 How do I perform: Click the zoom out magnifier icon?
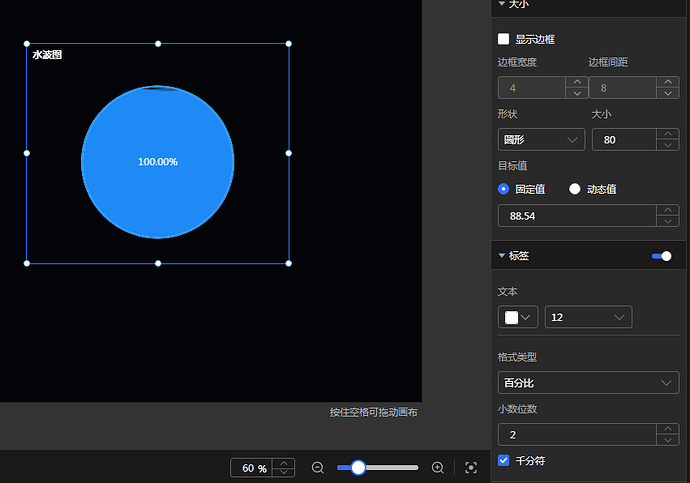[x=318, y=468]
